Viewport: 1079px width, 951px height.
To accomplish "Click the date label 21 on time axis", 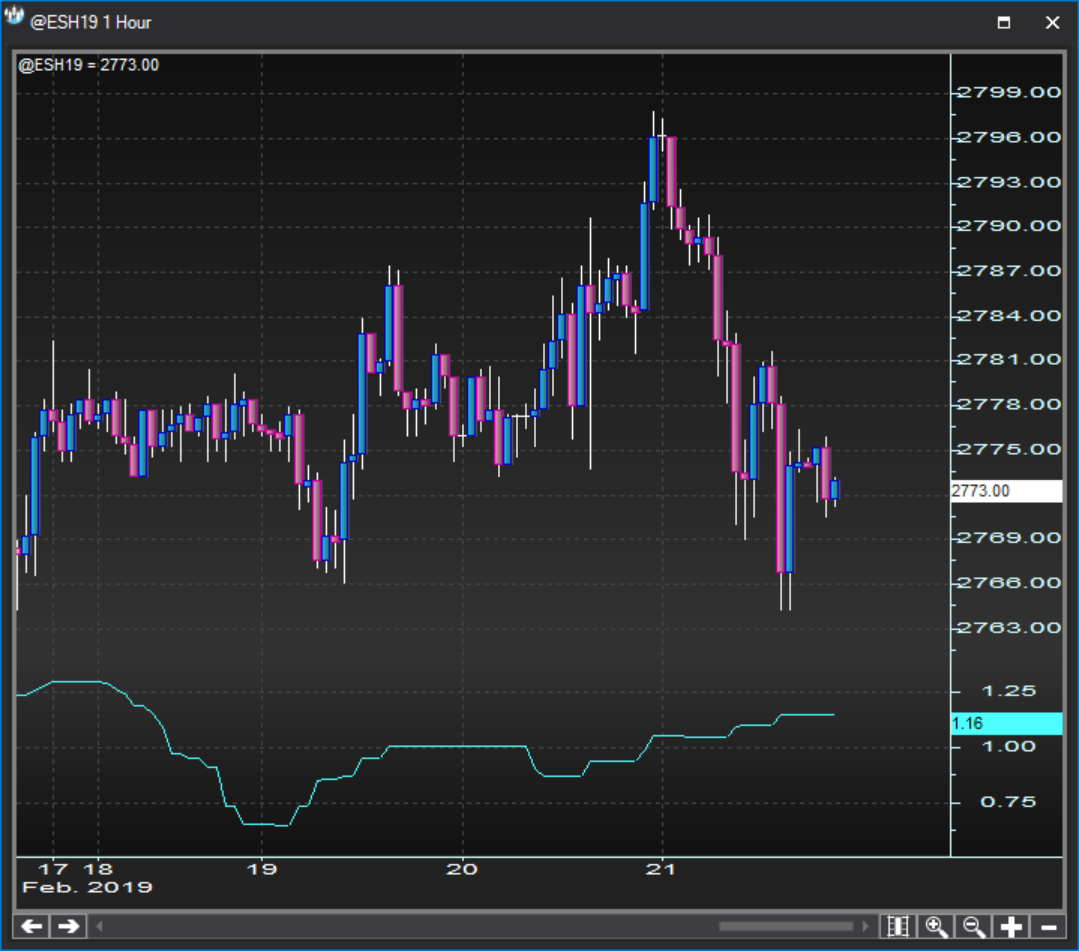I will point(661,869).
